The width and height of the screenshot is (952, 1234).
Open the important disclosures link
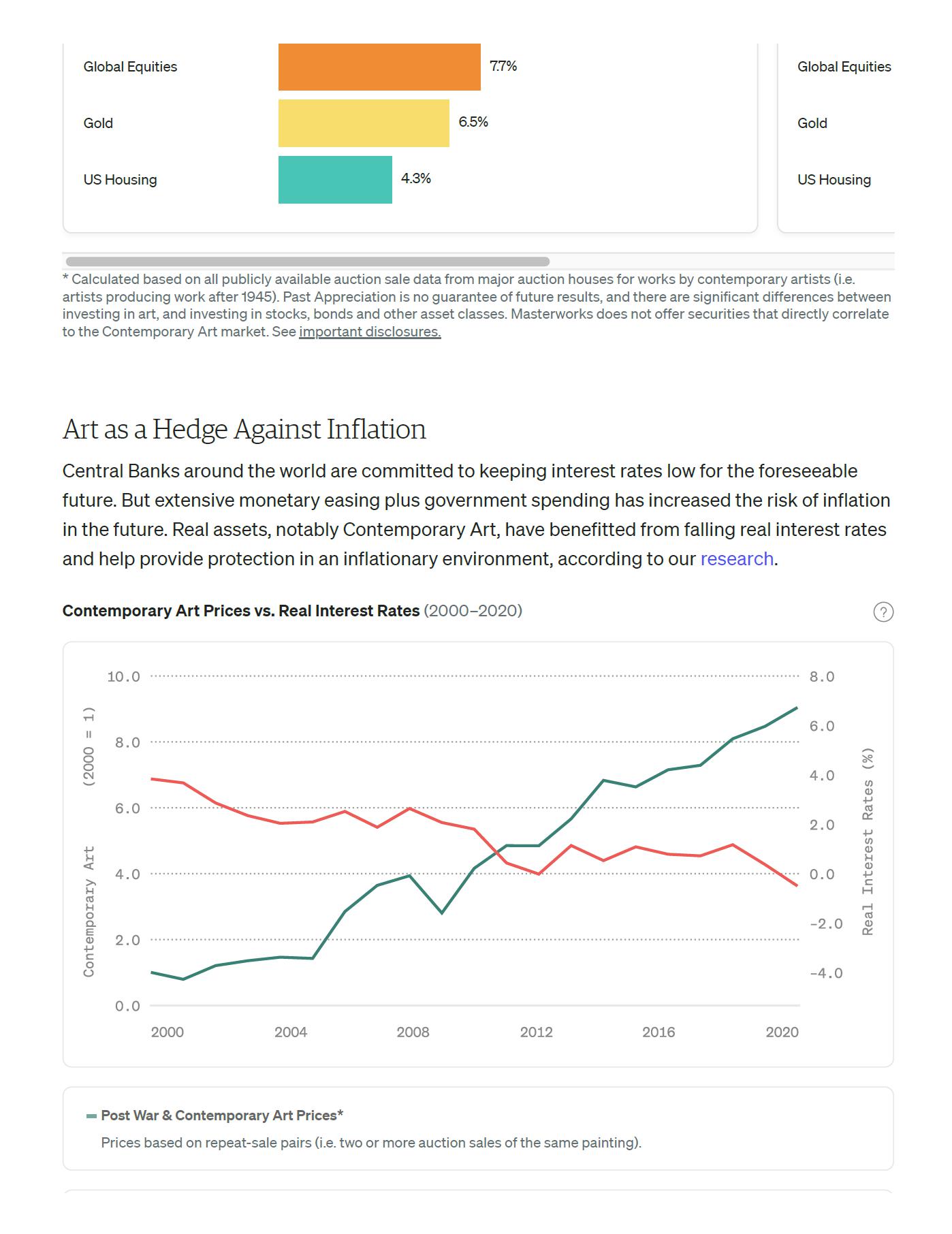click(369, 332)
